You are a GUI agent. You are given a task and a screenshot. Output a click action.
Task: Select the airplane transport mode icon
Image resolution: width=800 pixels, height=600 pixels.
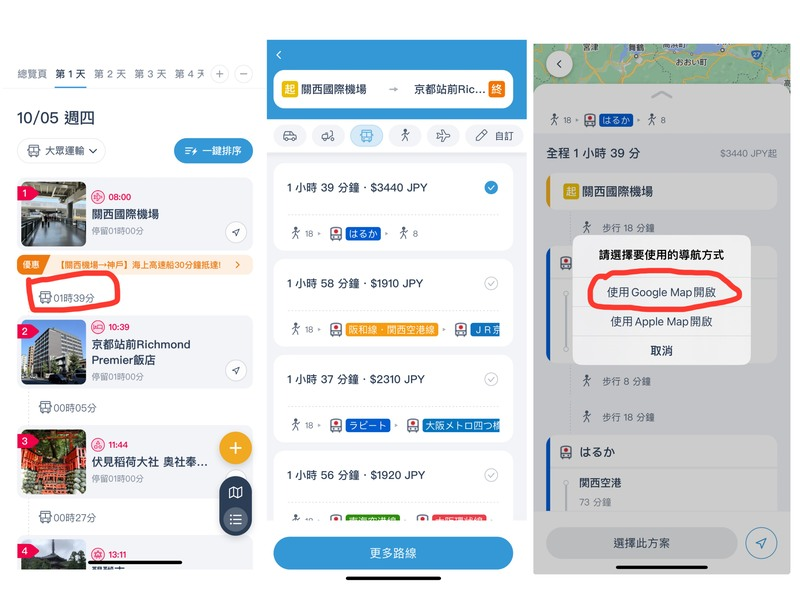[x=443, y=136]
